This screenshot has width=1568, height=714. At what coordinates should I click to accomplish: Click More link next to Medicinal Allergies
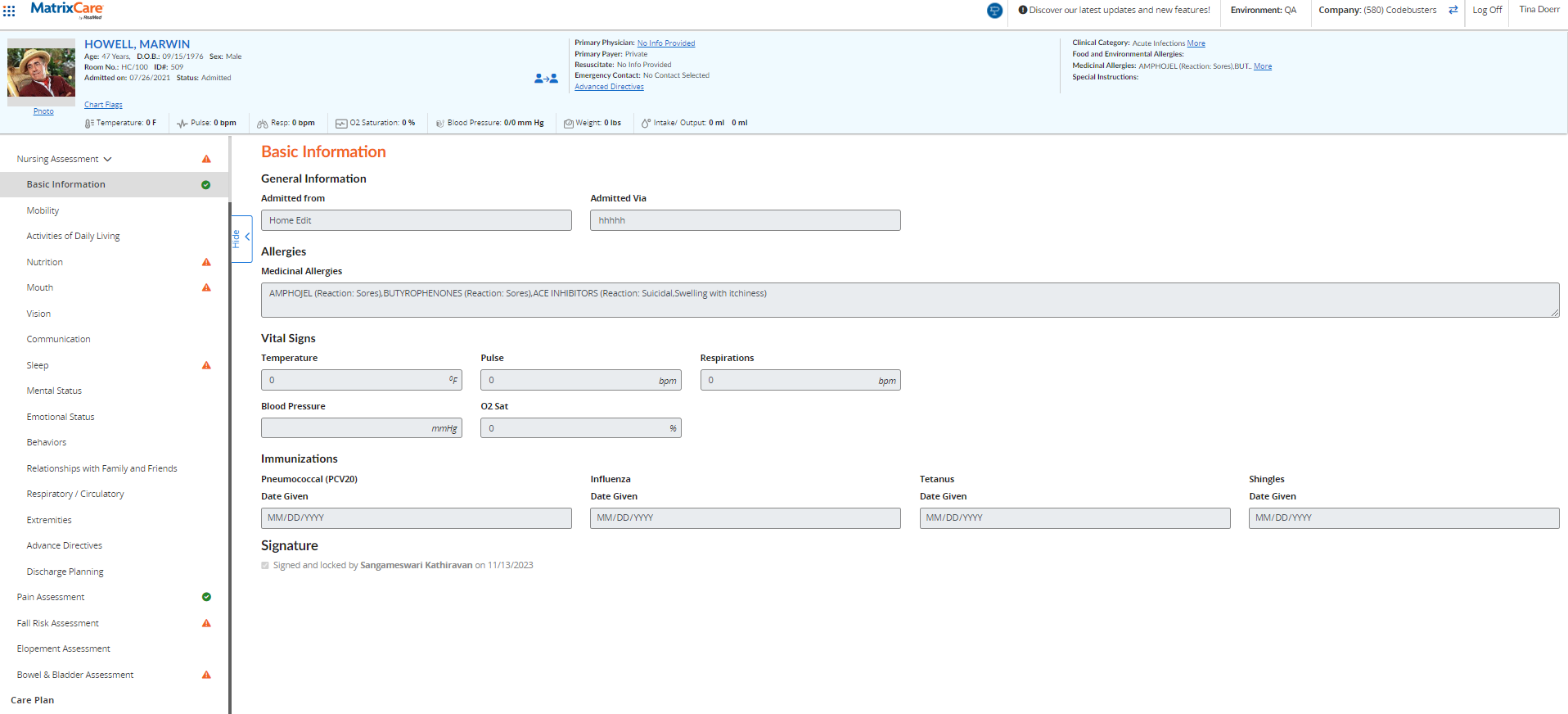pos(1263,66)
